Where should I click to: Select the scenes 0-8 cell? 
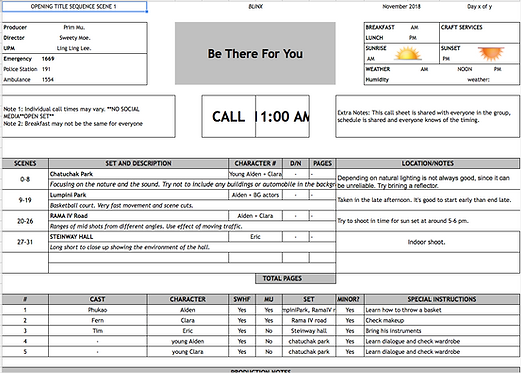(25, 179)
